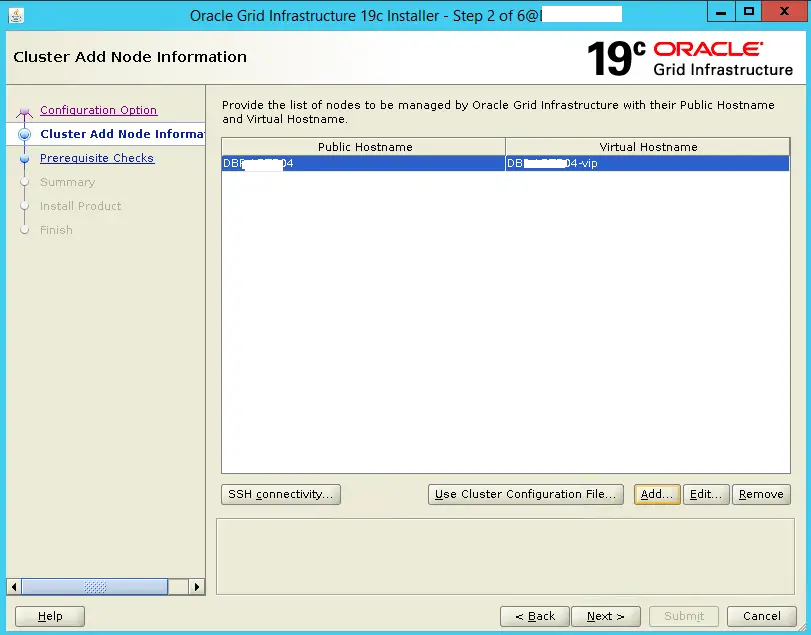Viewport: 811px width, 635px height.
Task: Click sidebar scrollbar left arrow
Action: [14, 587]
